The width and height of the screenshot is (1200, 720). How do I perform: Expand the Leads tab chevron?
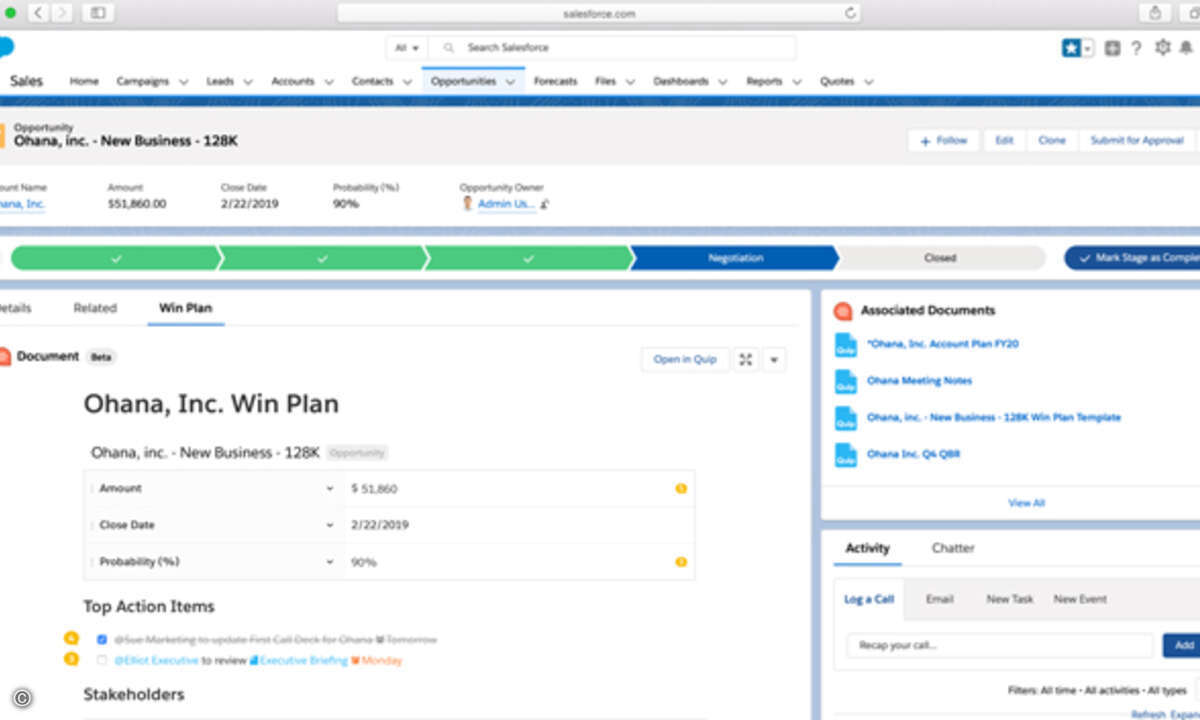[x=247, y=82]
